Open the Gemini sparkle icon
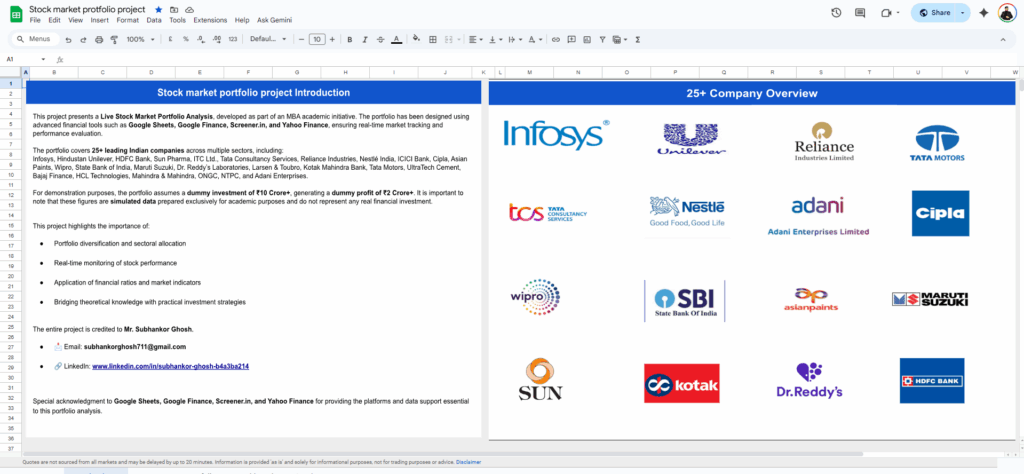Viewport: 1024px width, 474px height. pos(983,13)
